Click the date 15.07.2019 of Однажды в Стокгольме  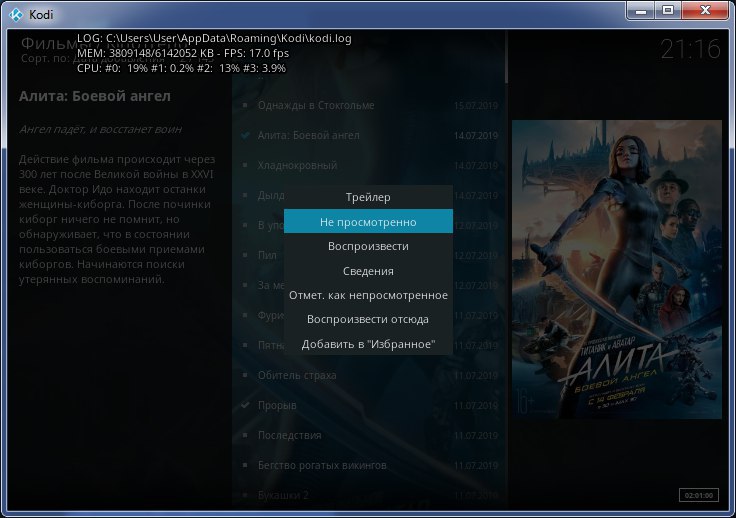coord(475,106)
